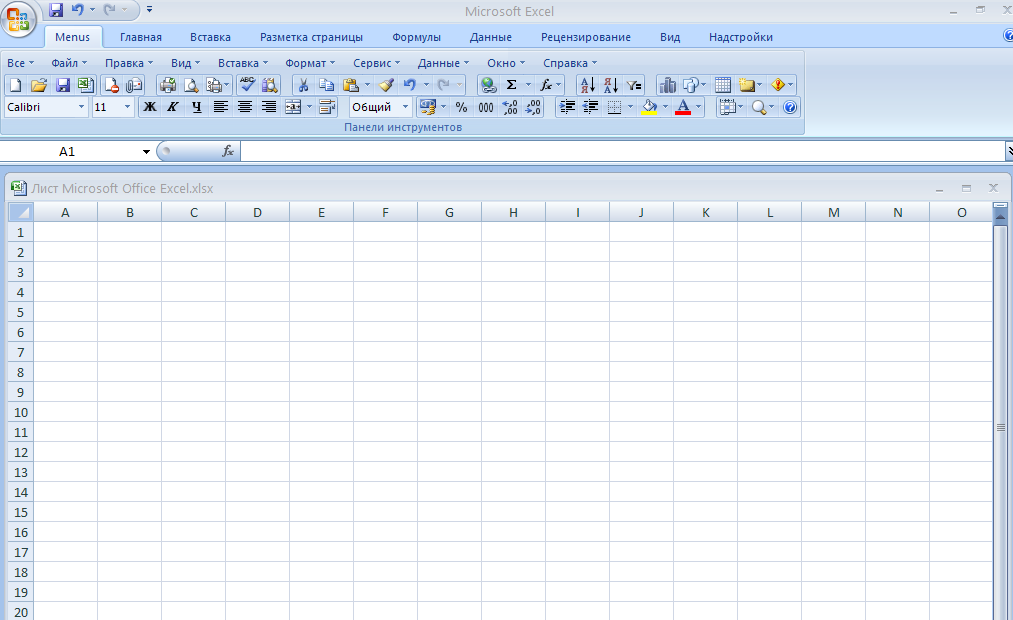Apply thousands separator 000 format
The width and height of the screenshot is (1013, 620).
point(486,107)
